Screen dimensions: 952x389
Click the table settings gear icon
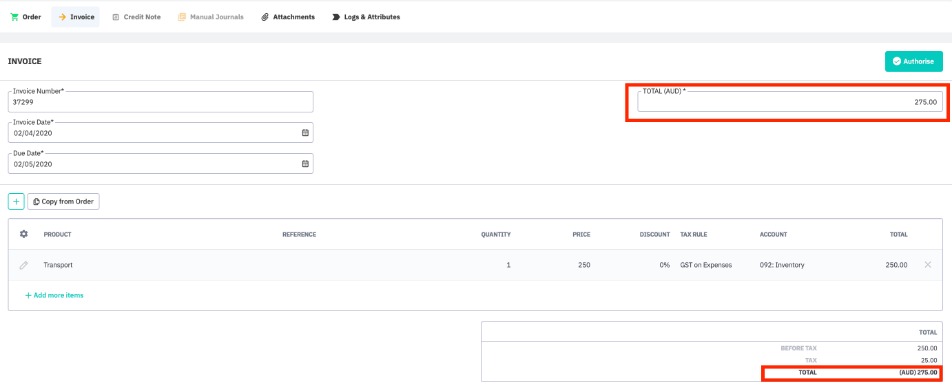pos(24,234)
